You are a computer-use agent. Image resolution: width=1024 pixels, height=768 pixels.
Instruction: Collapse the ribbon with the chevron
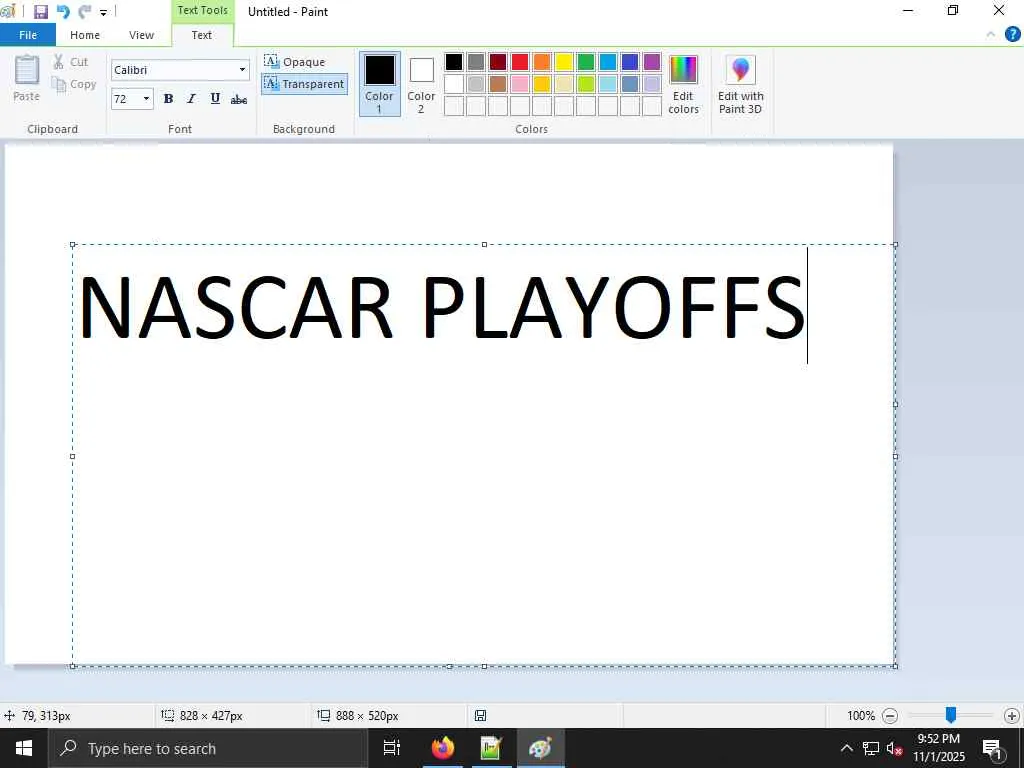[991, 35]
